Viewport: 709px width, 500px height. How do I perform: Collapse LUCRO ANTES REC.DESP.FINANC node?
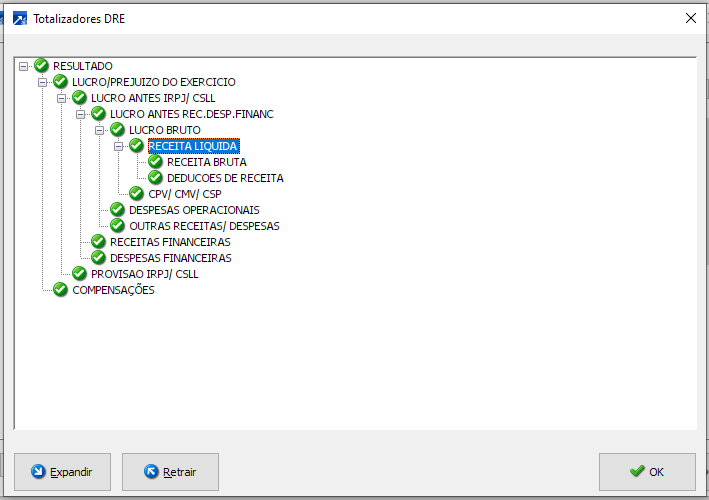80,114
